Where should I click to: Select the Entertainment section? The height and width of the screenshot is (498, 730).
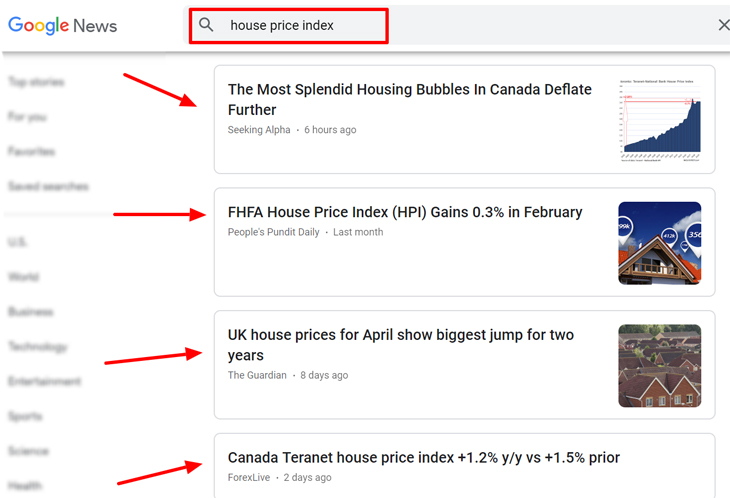point(45,381)
